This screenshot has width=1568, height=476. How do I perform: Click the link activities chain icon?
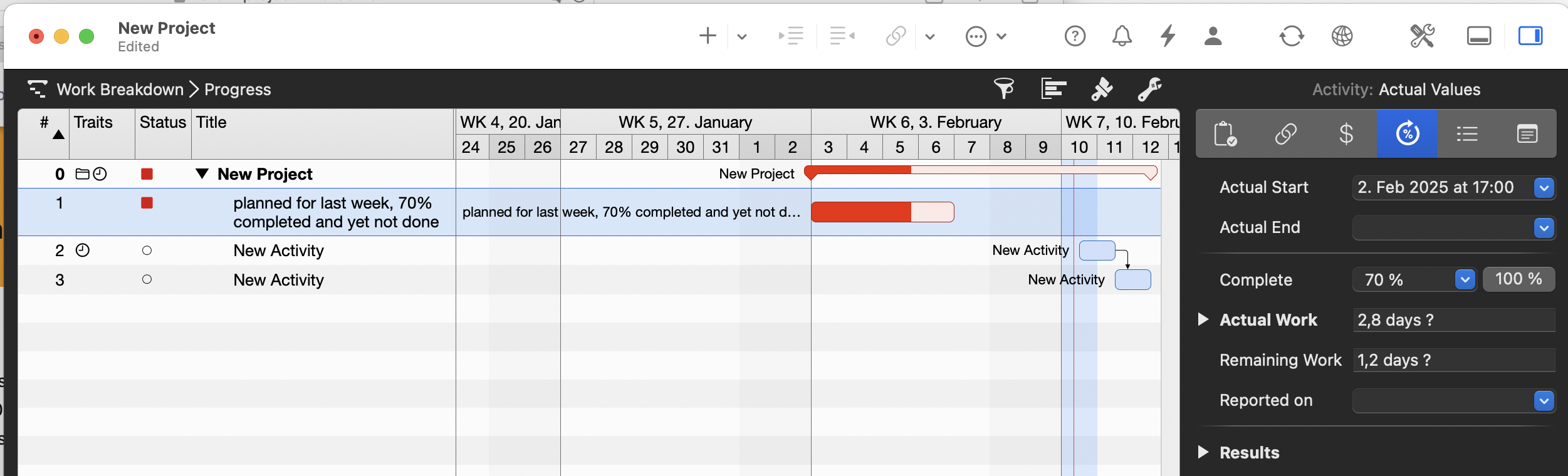click(896, 36)
